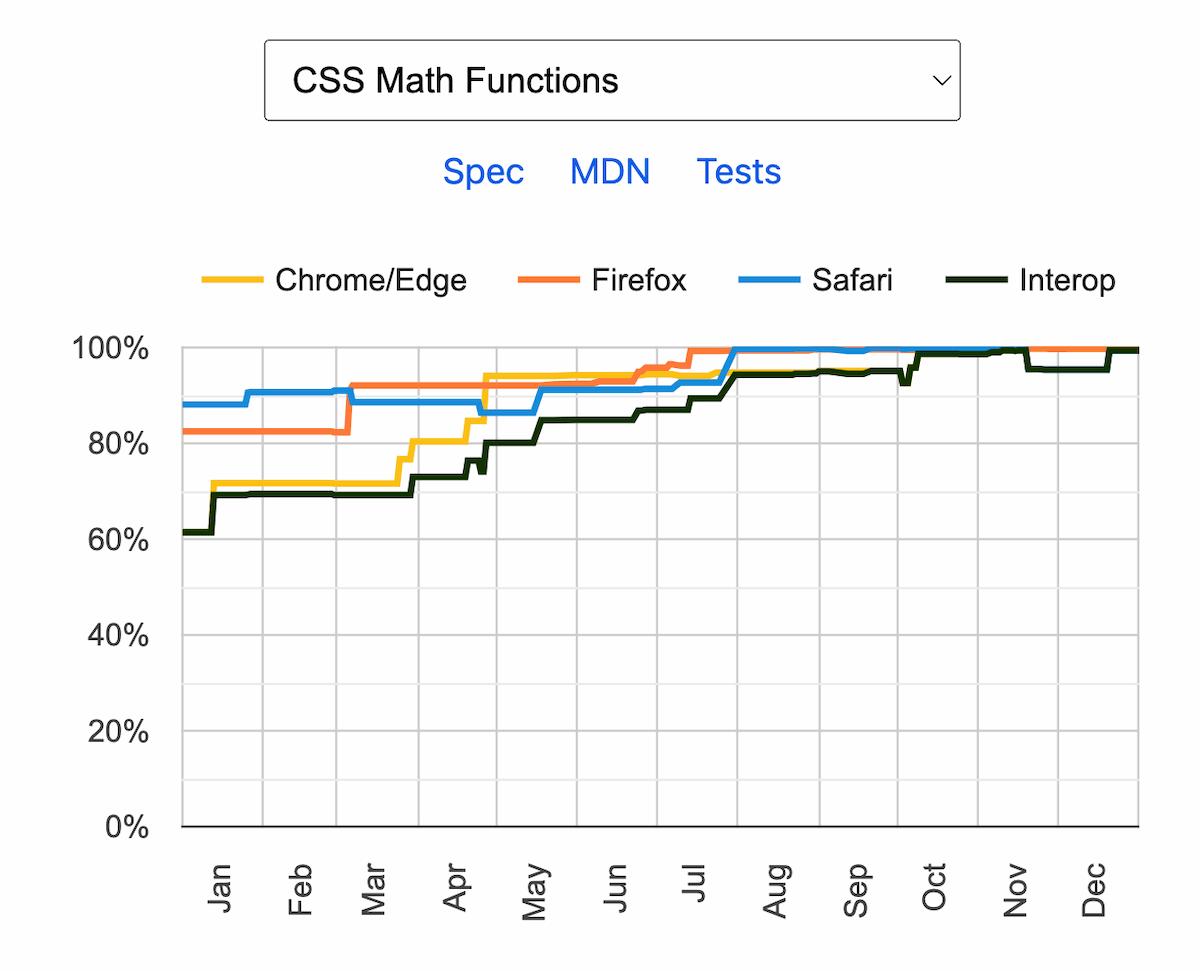
Task: Open the CSS Math Functions dropdown
Action: coord(610,81)
